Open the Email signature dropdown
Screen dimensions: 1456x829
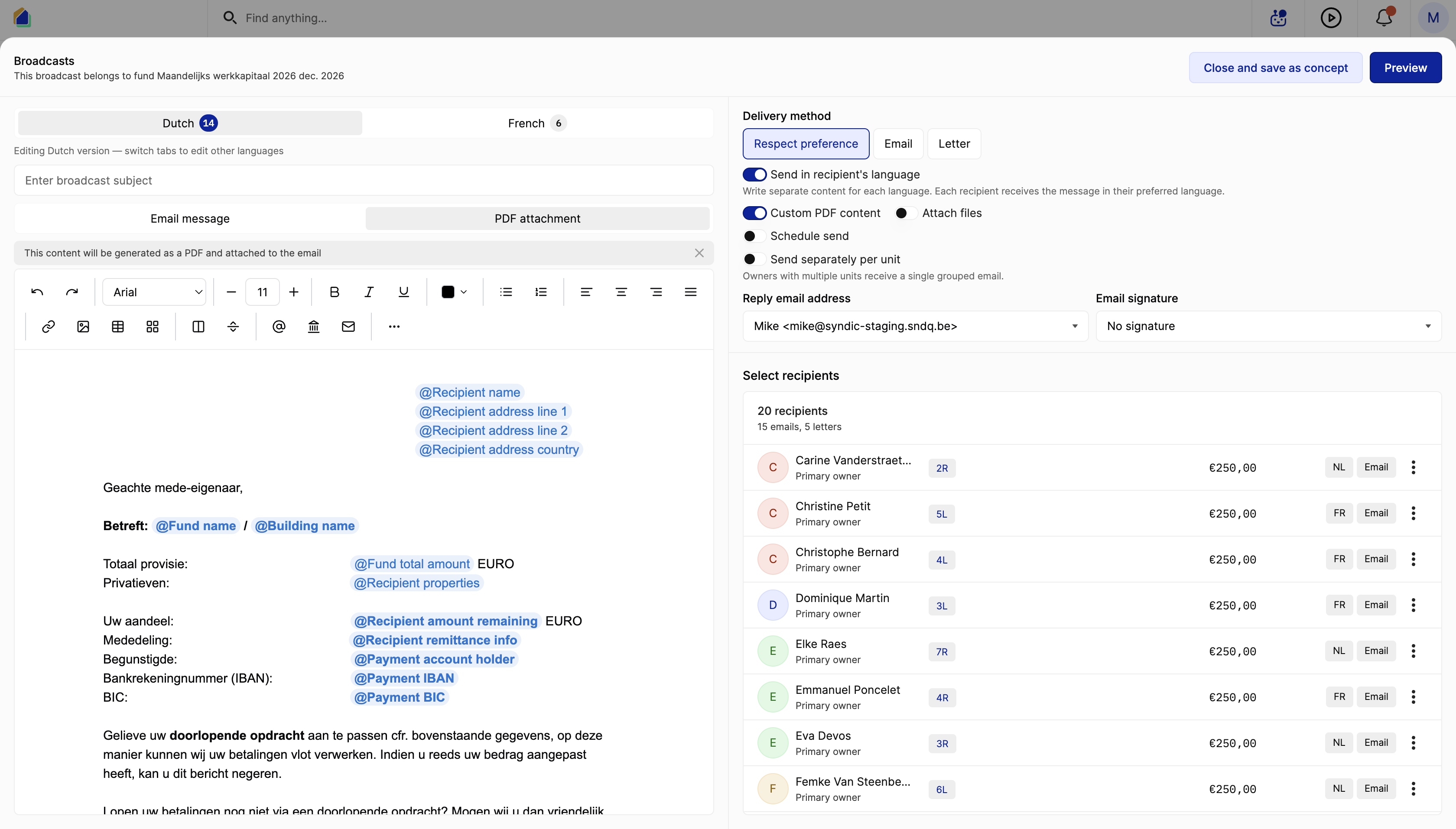click(x=1268, y=326)
